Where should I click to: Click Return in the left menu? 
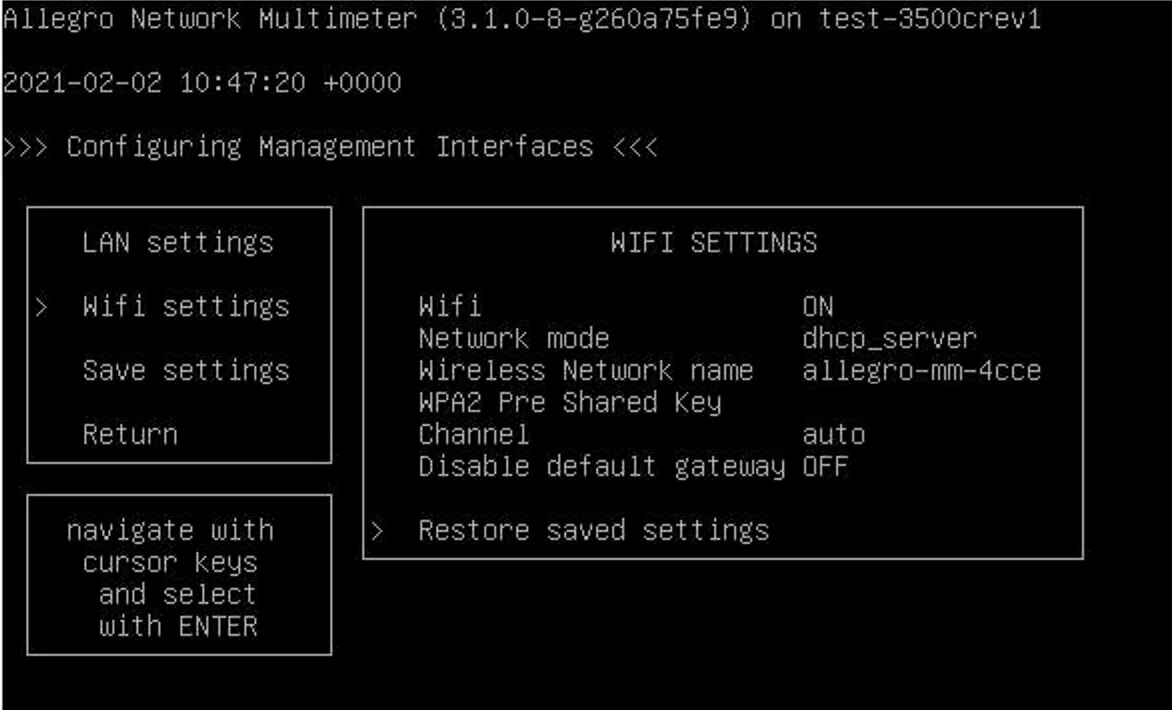[130, 434]
